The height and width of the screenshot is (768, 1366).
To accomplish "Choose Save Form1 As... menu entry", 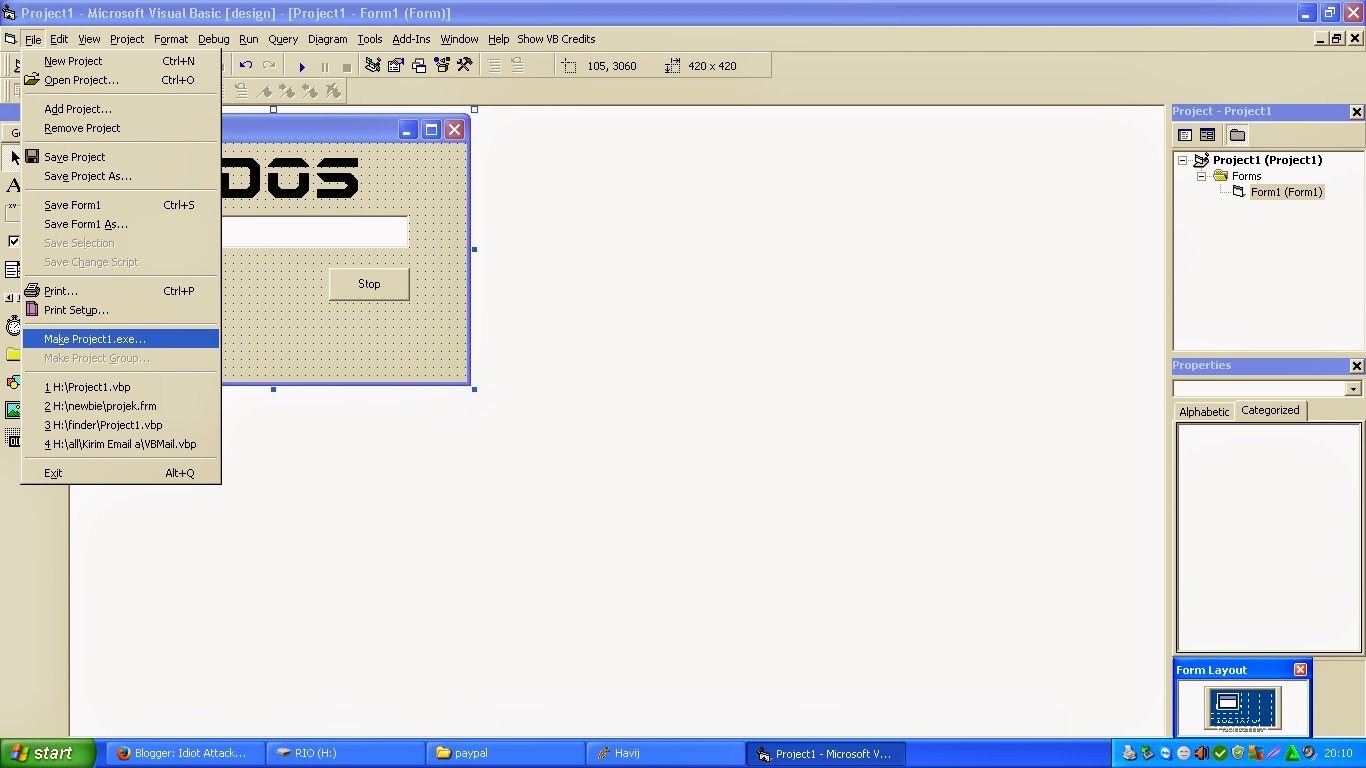I will (x=120, y=224).
